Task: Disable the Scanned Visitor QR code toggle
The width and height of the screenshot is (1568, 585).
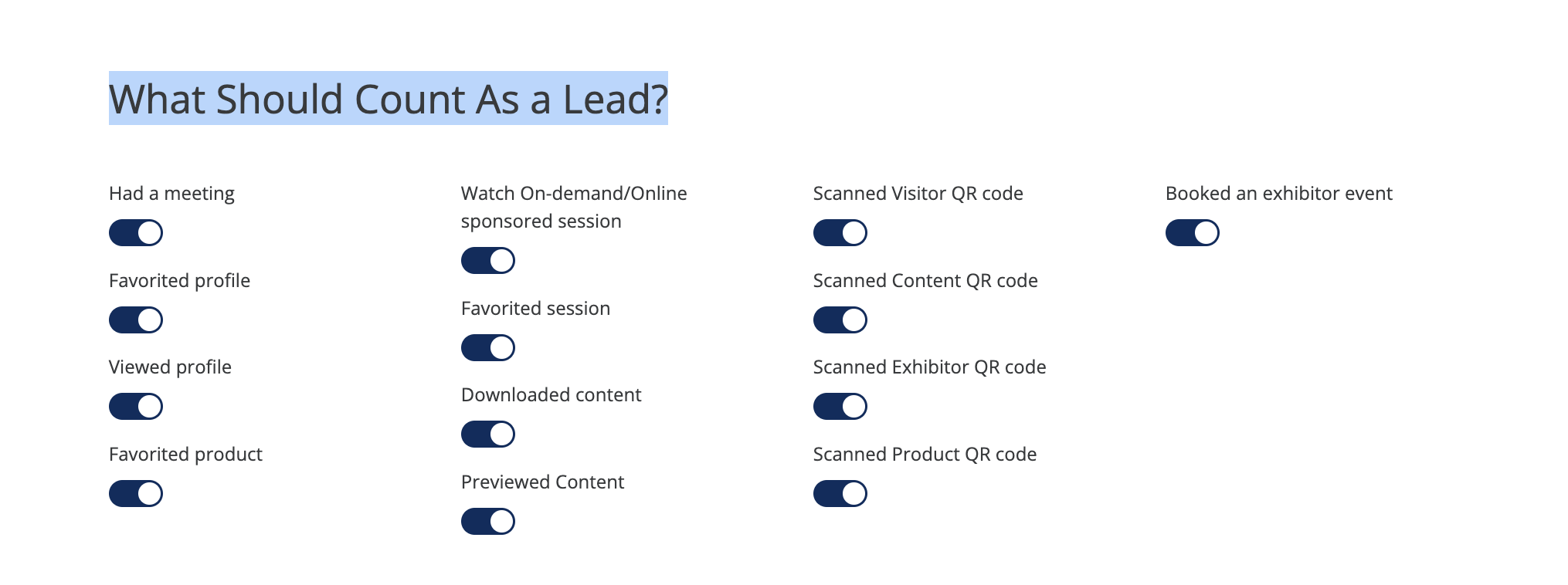Action: point(840,232)
